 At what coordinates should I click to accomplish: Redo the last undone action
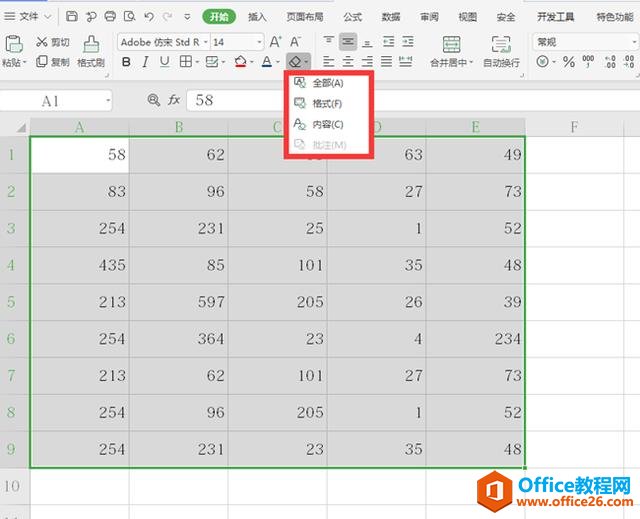(x=167, y=16)
